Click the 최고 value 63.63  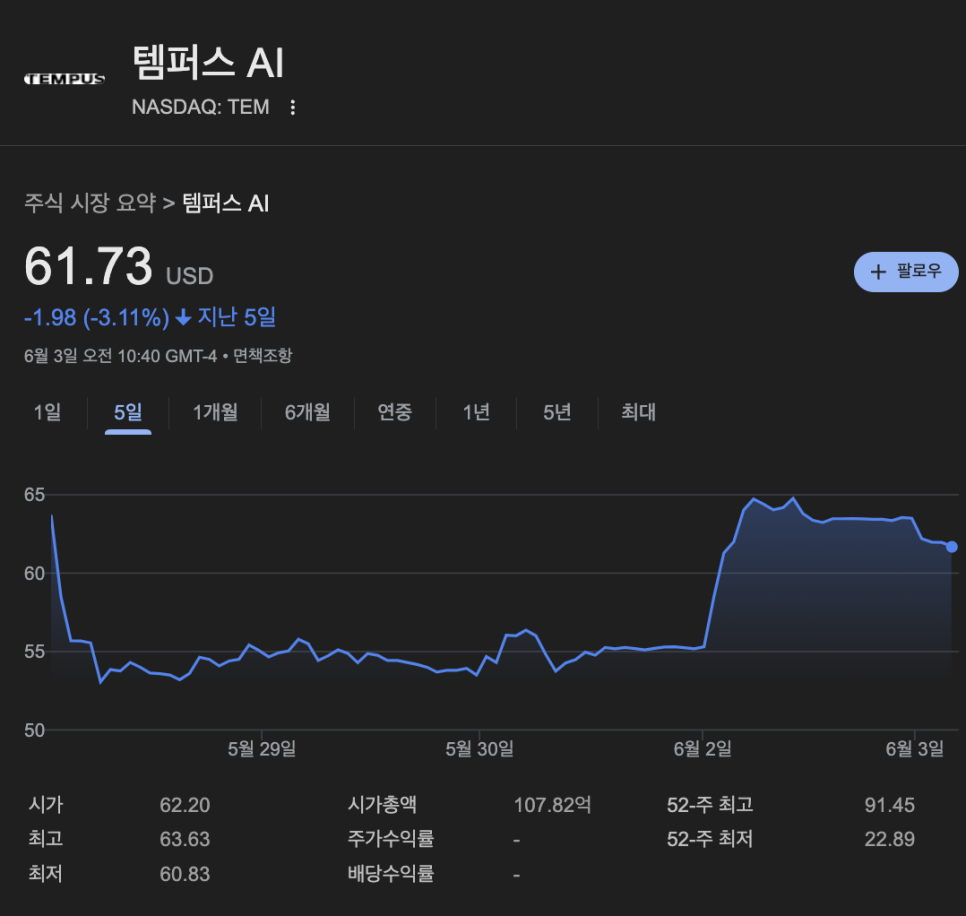(185, 840)
